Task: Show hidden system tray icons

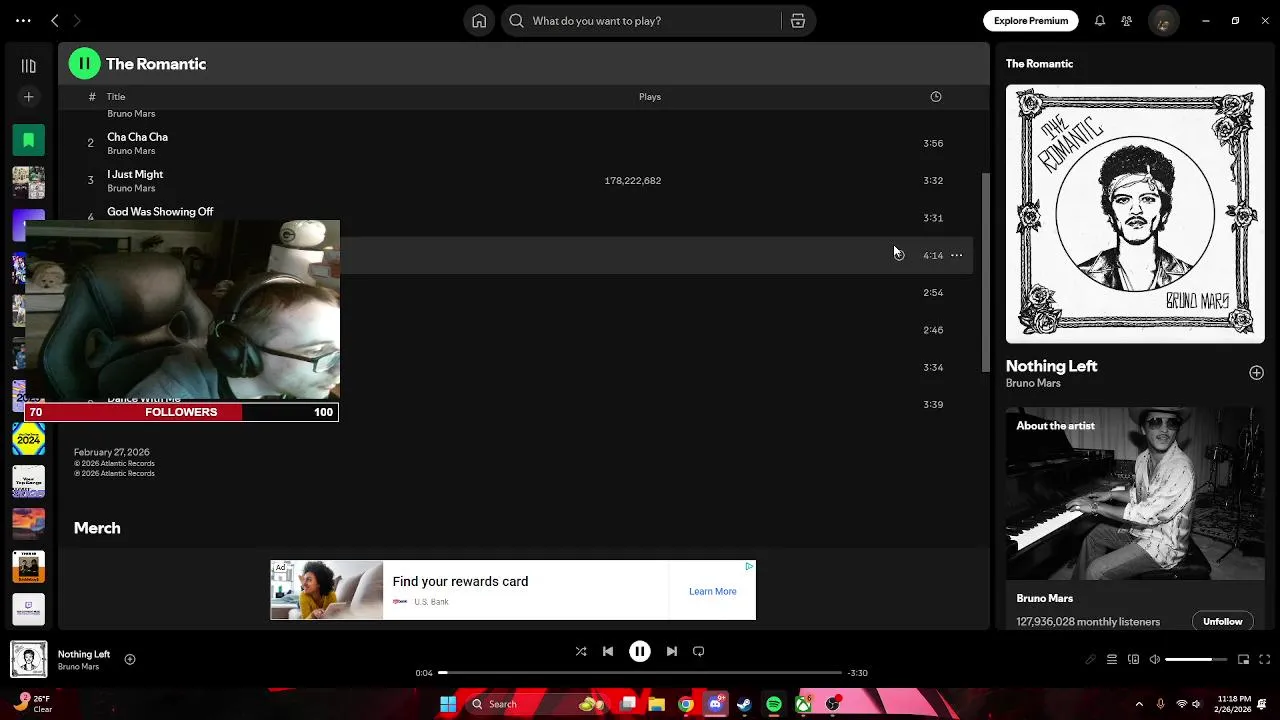Action: 1139,704
